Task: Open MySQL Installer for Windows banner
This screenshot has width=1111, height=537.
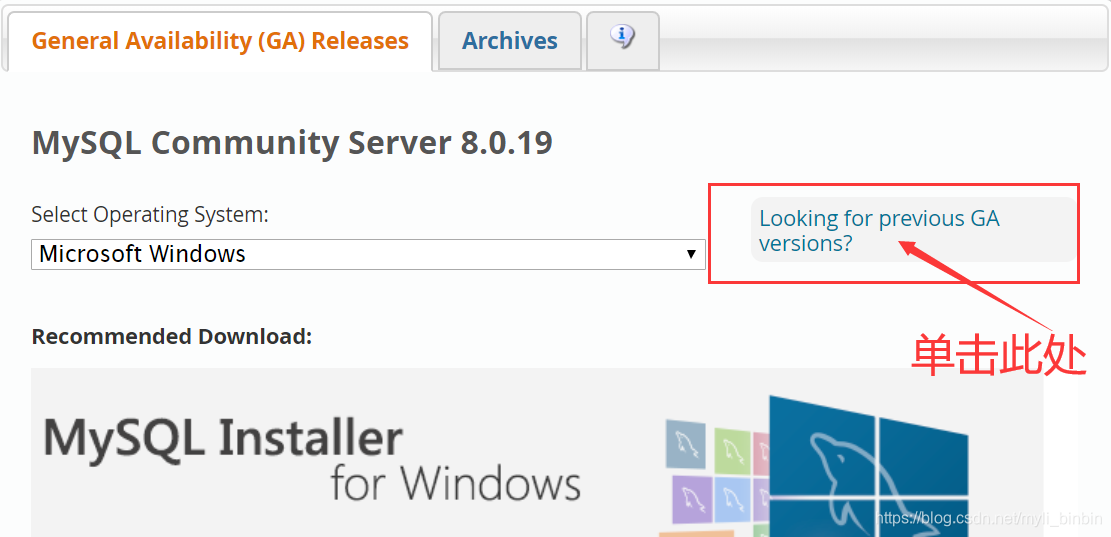Action: click(x=536, y=453)
